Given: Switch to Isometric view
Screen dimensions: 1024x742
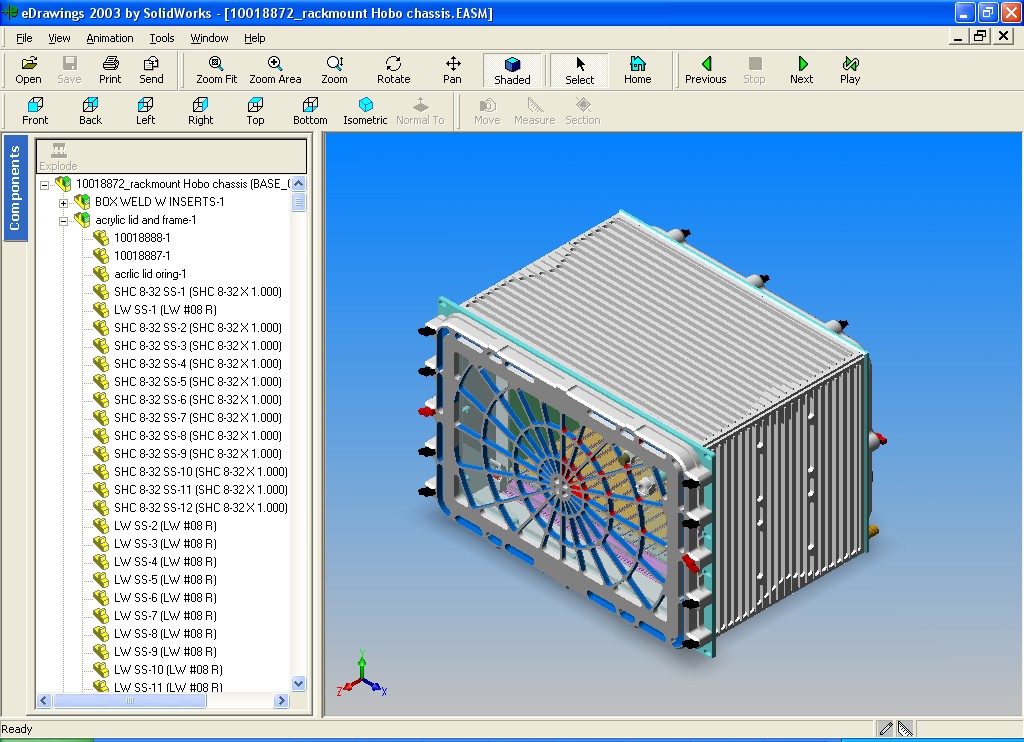Looking at the screenshot, I should point(365,111).
